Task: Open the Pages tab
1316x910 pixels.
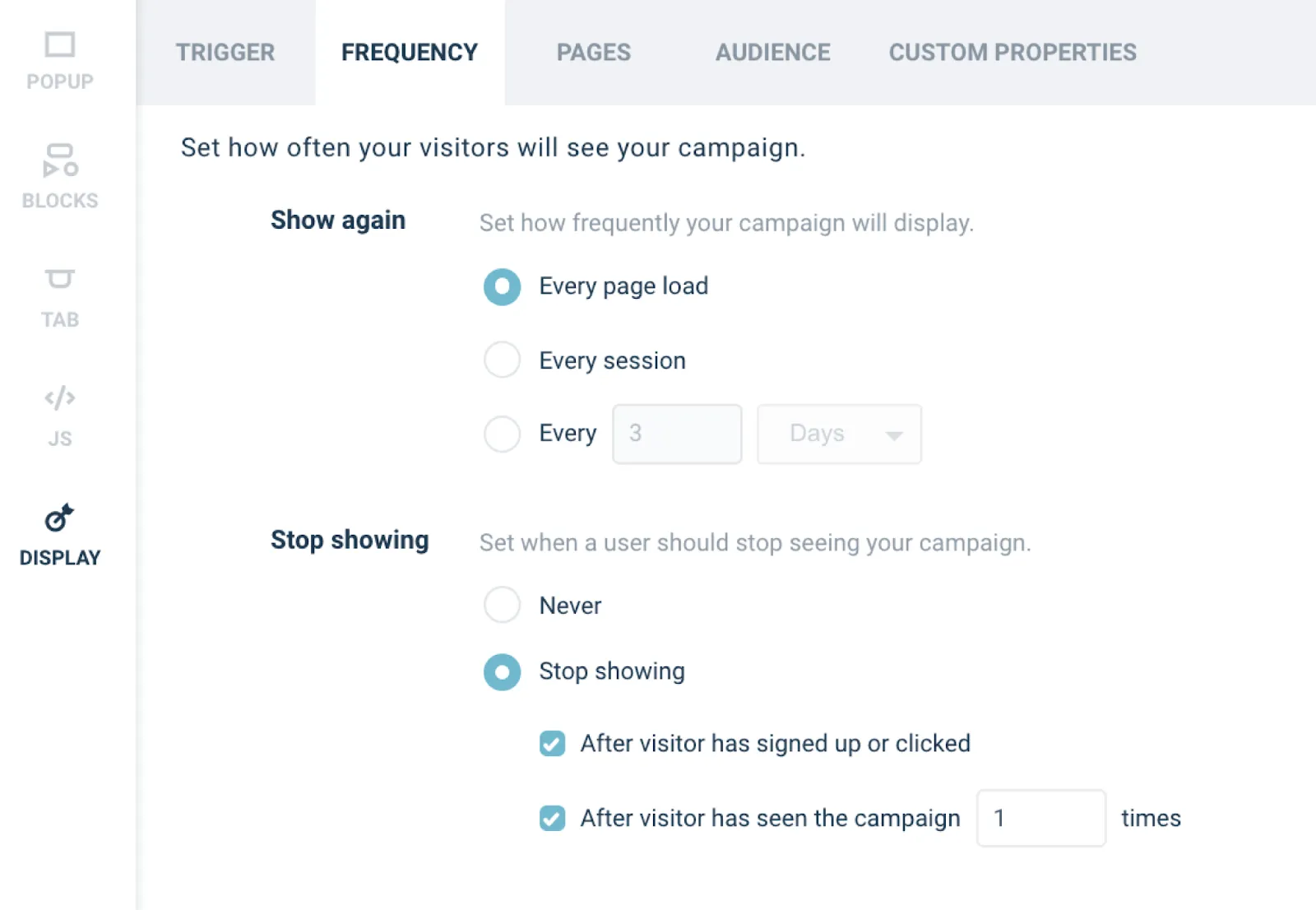Action: (x=593, y=53)
